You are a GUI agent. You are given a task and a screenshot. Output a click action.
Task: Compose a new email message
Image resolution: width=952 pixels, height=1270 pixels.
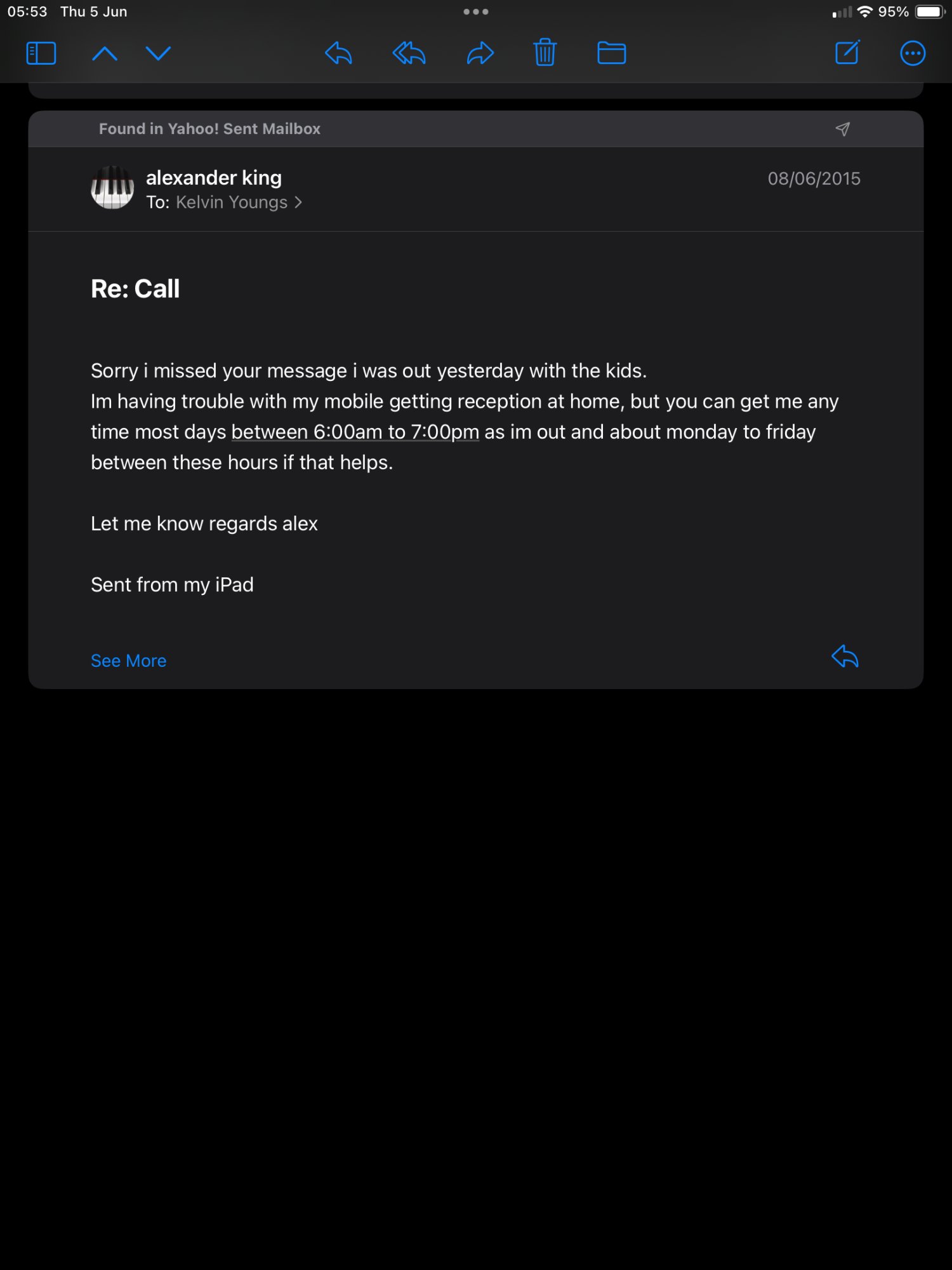(x=847, y=53)
